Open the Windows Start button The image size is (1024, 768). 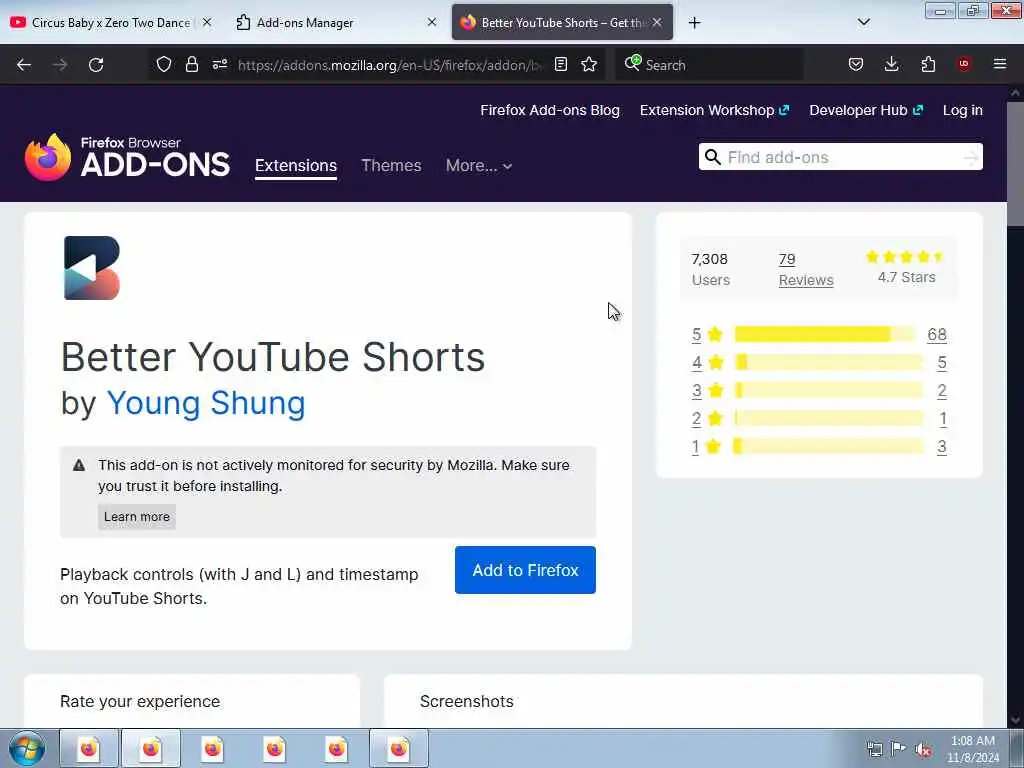(x=27, y=748)
